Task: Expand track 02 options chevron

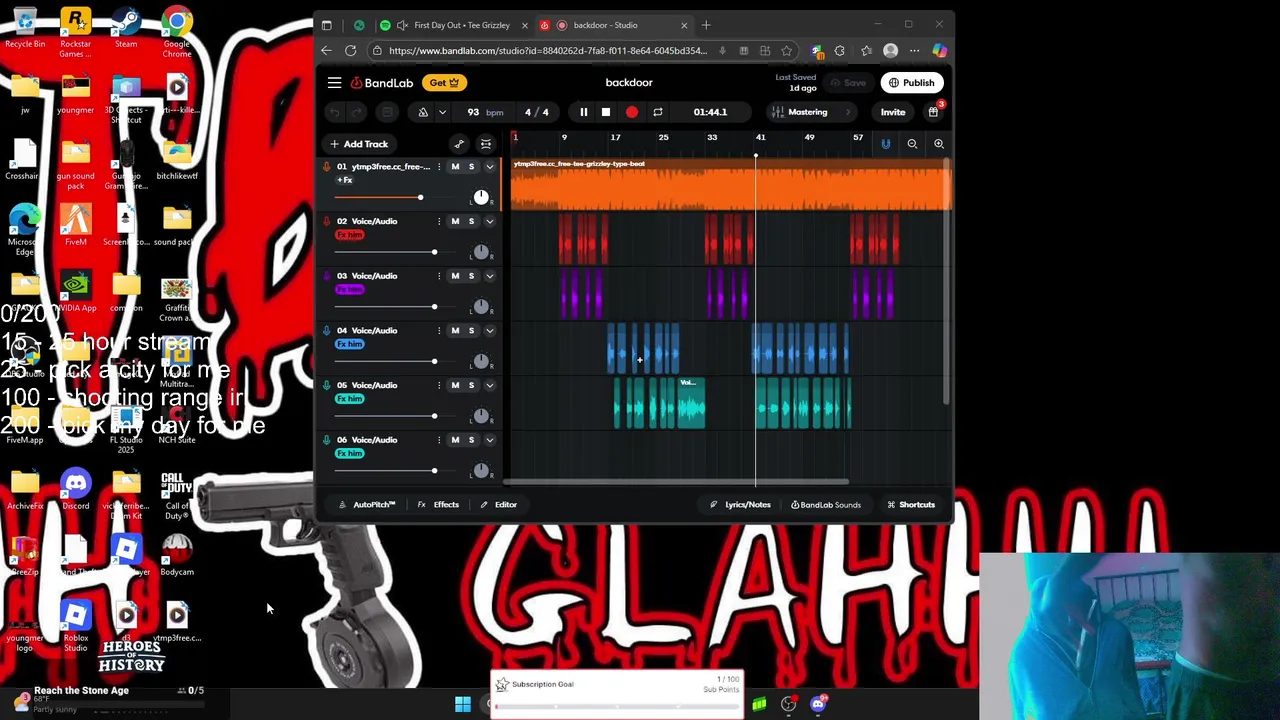Action: [x=489, y=221]
